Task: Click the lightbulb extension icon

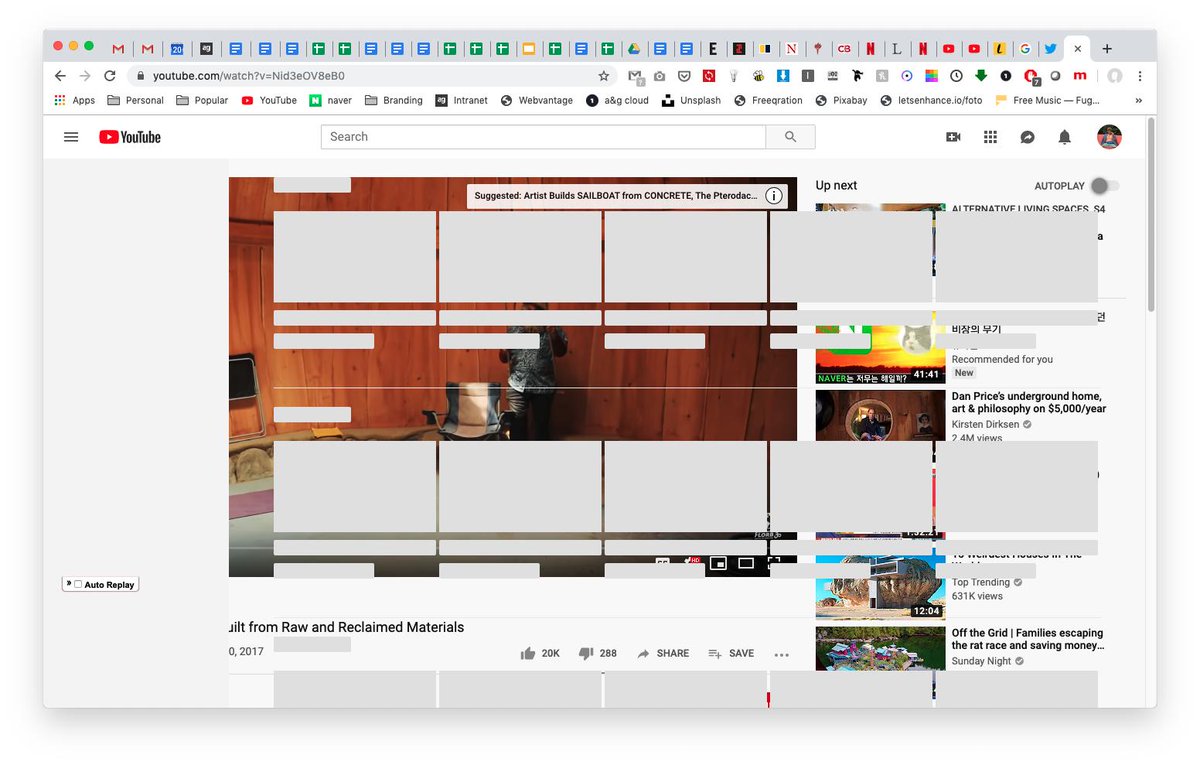Action: [733, 76]
